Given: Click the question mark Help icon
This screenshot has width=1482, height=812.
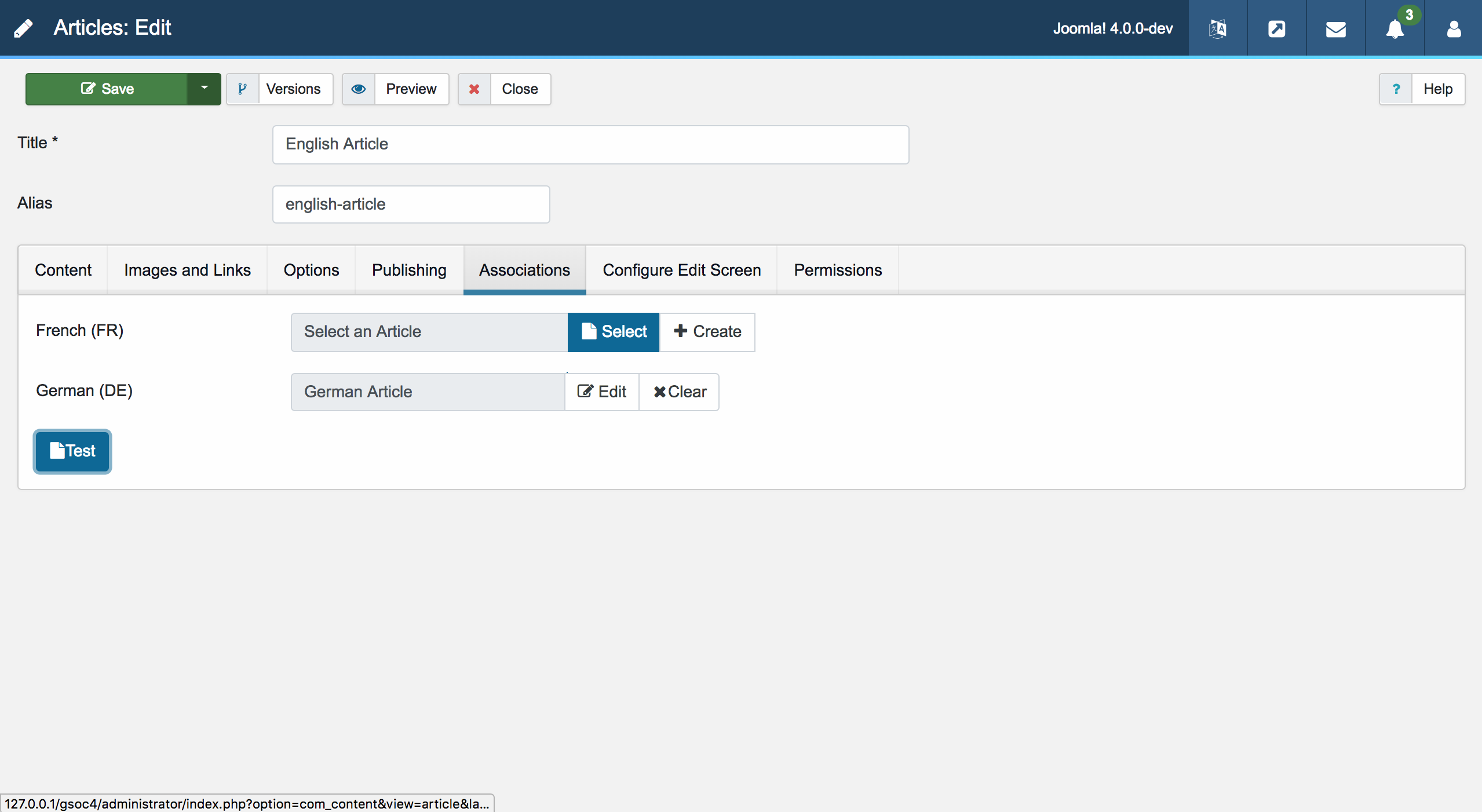Looking at the screenshot, I should pos(1396,89).
